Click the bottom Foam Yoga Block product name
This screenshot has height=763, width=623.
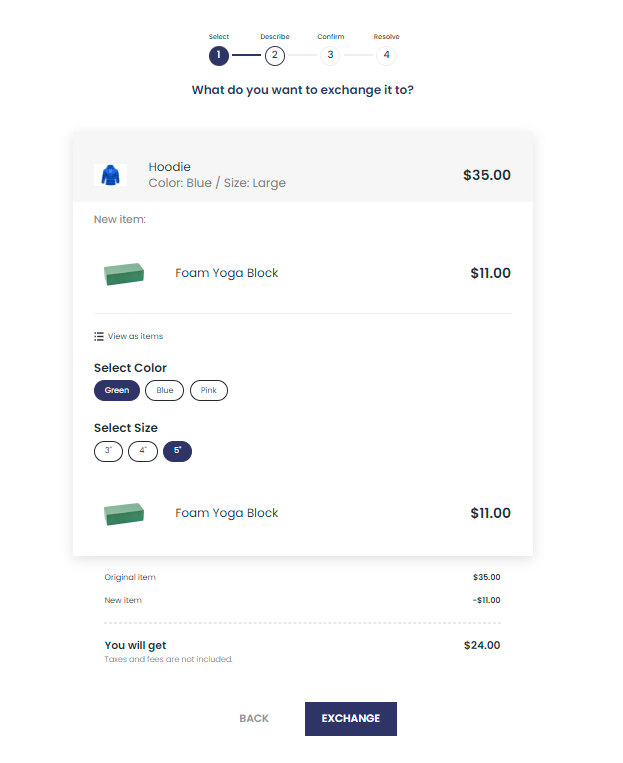[x=227, y=513]
